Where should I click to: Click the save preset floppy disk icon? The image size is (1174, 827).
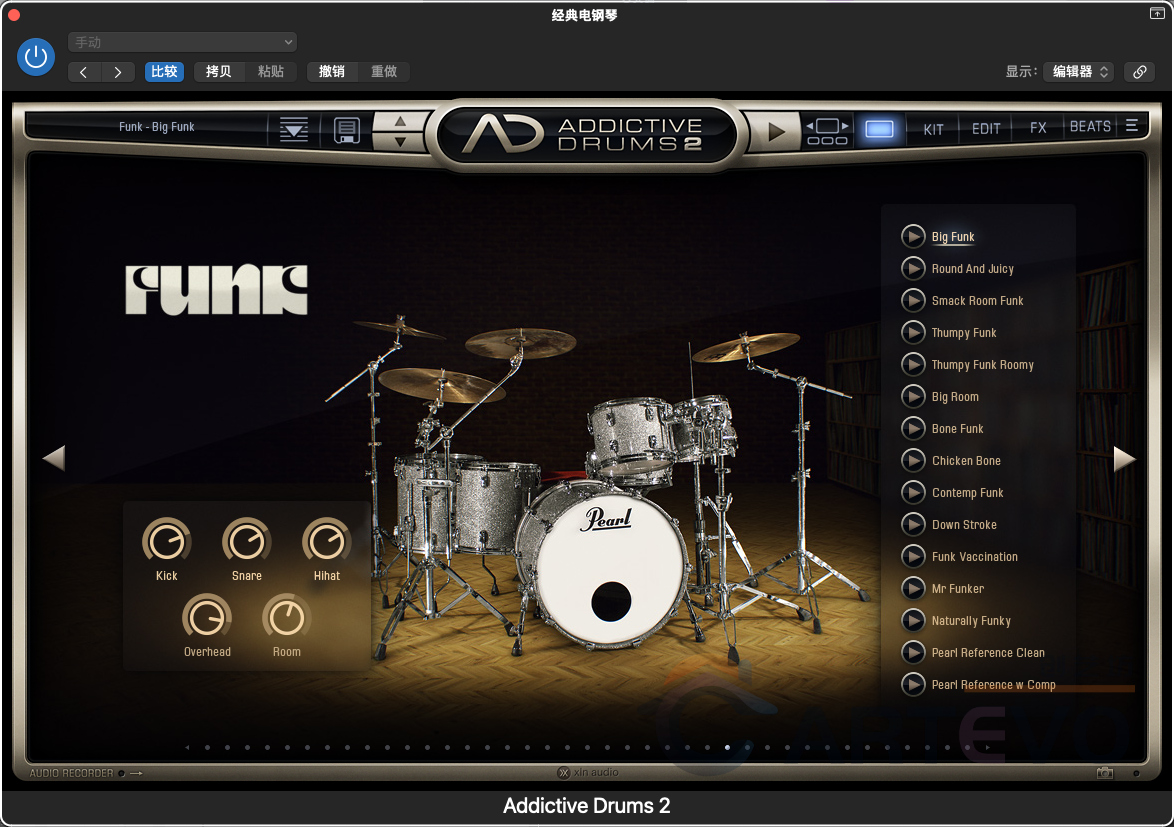(x=347, y=130)
